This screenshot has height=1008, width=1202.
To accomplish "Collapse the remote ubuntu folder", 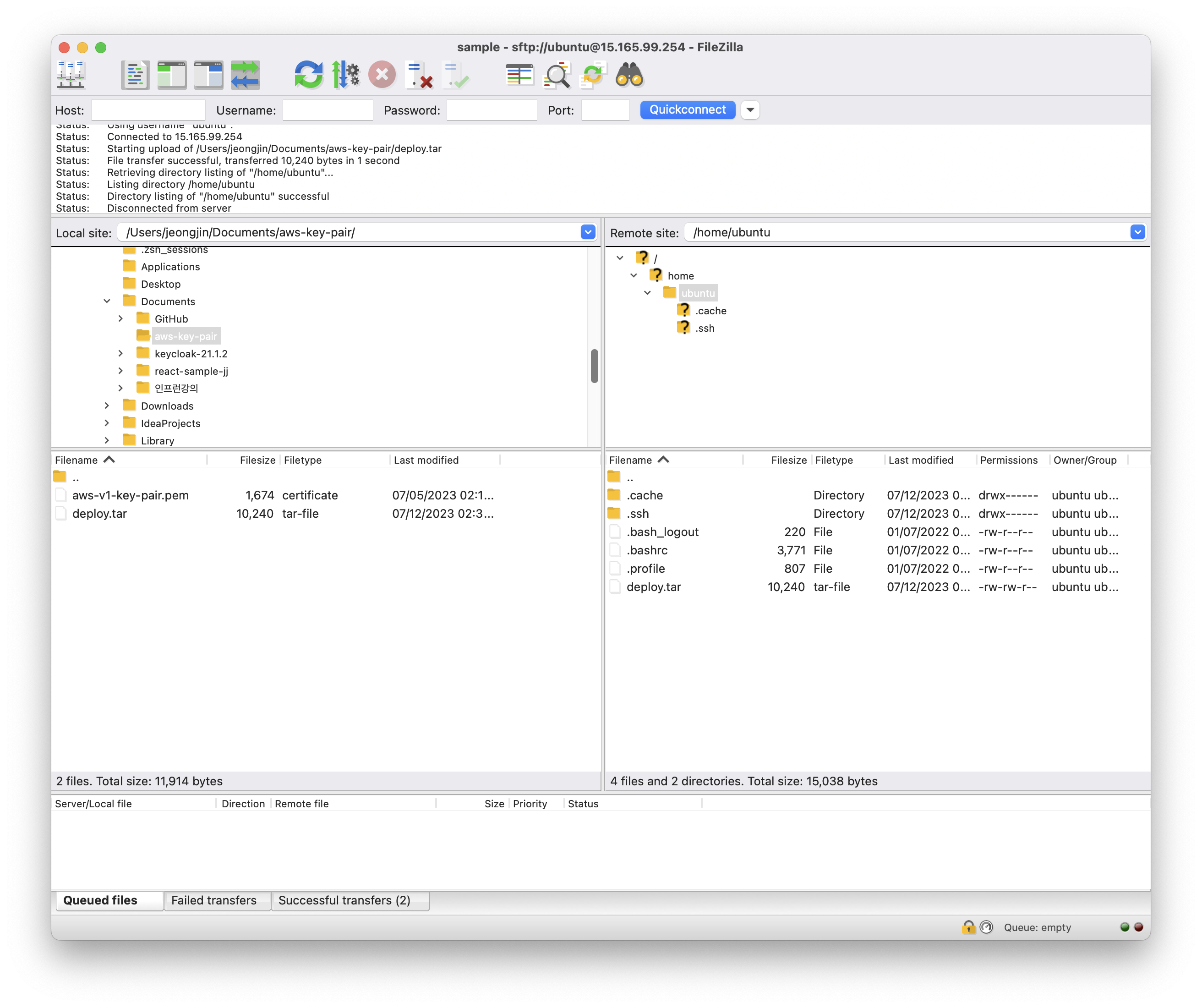I will [x=647, y=292].
